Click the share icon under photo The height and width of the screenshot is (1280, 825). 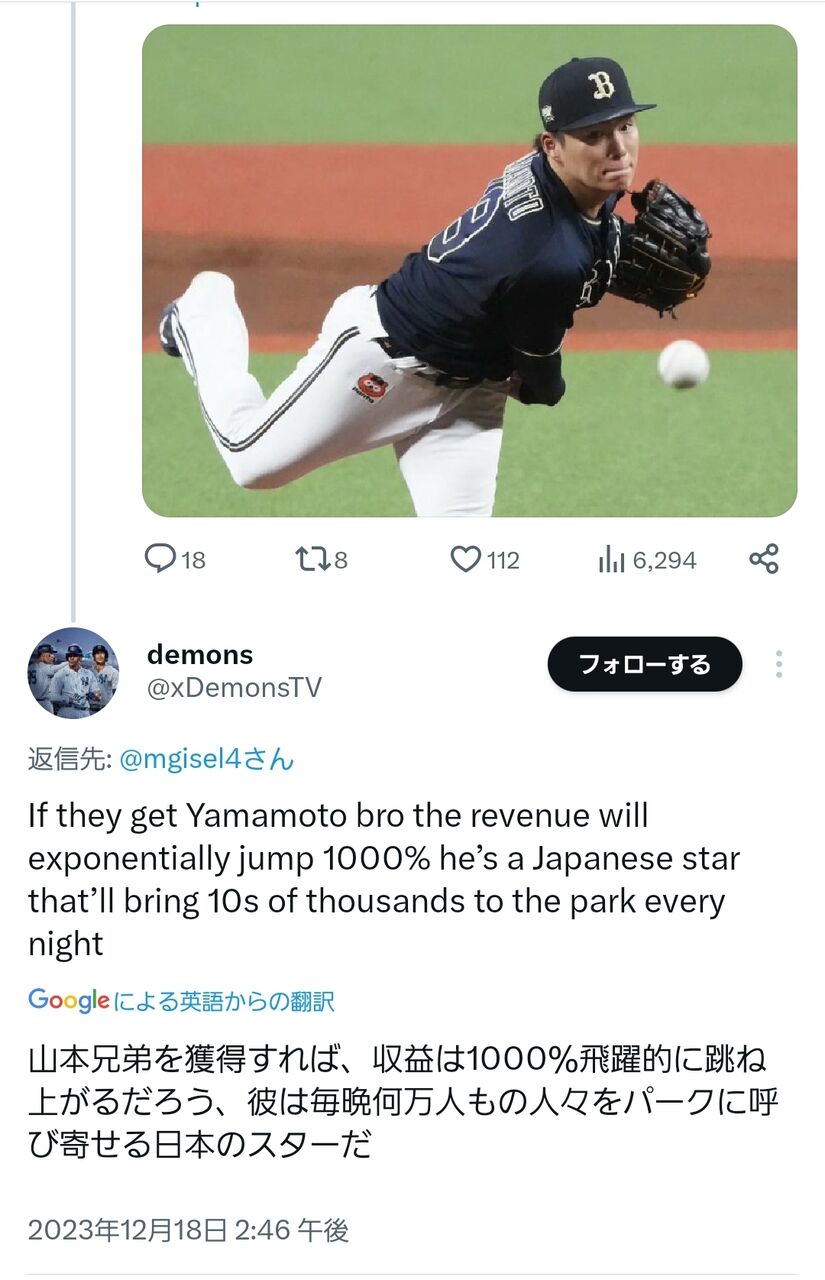(x=764, y=559)
